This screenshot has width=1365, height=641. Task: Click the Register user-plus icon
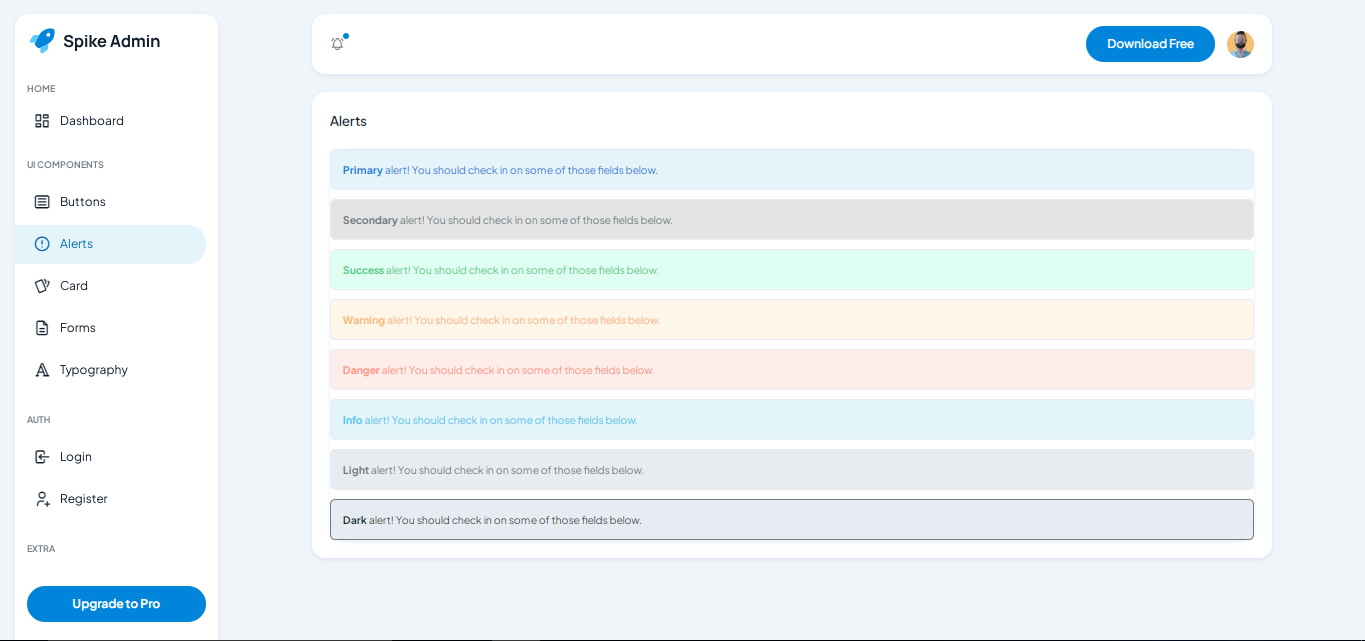pyautogui.click(x=42, y=499)
